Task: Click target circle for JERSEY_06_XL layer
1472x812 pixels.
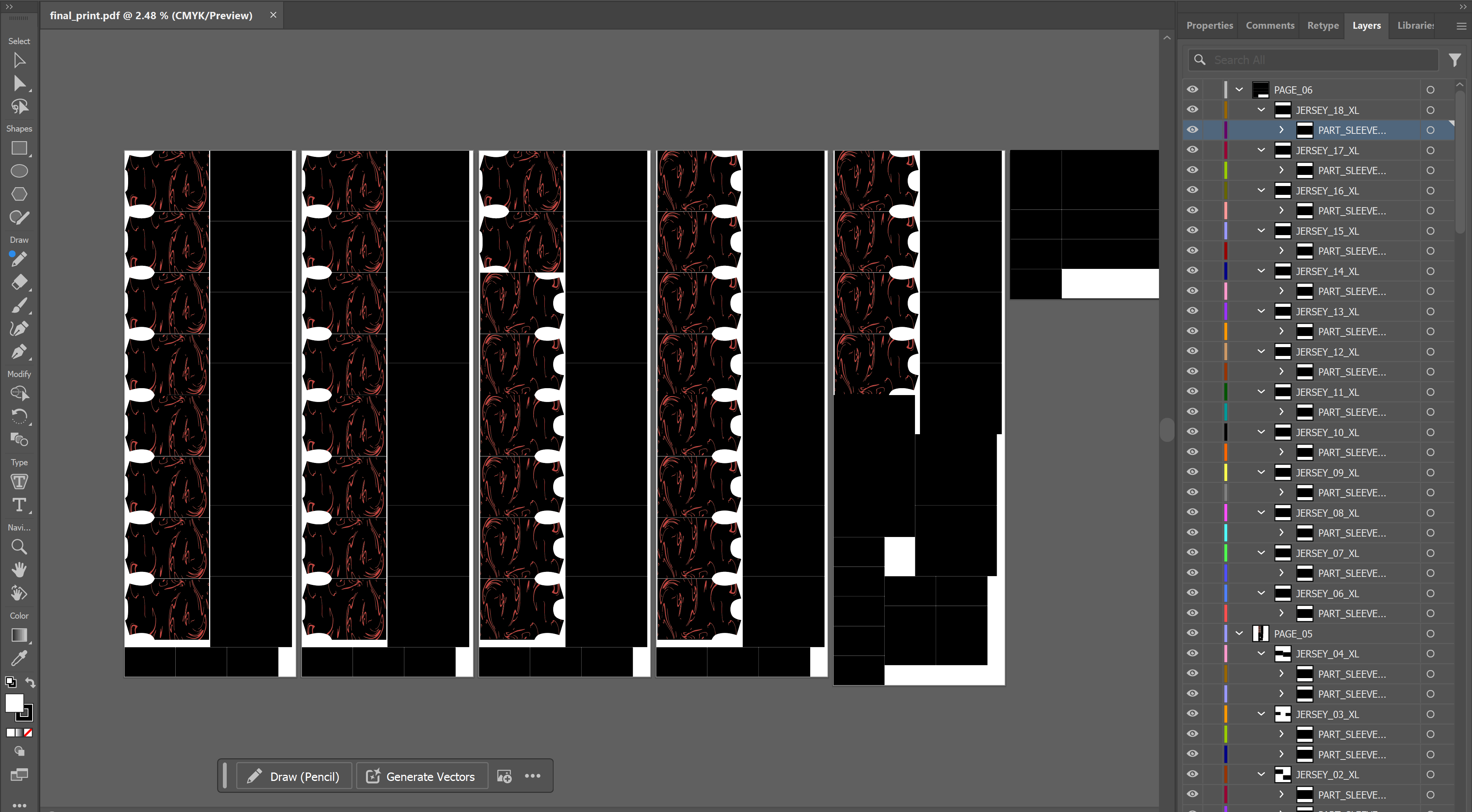Action: [x=1430, y=593]
